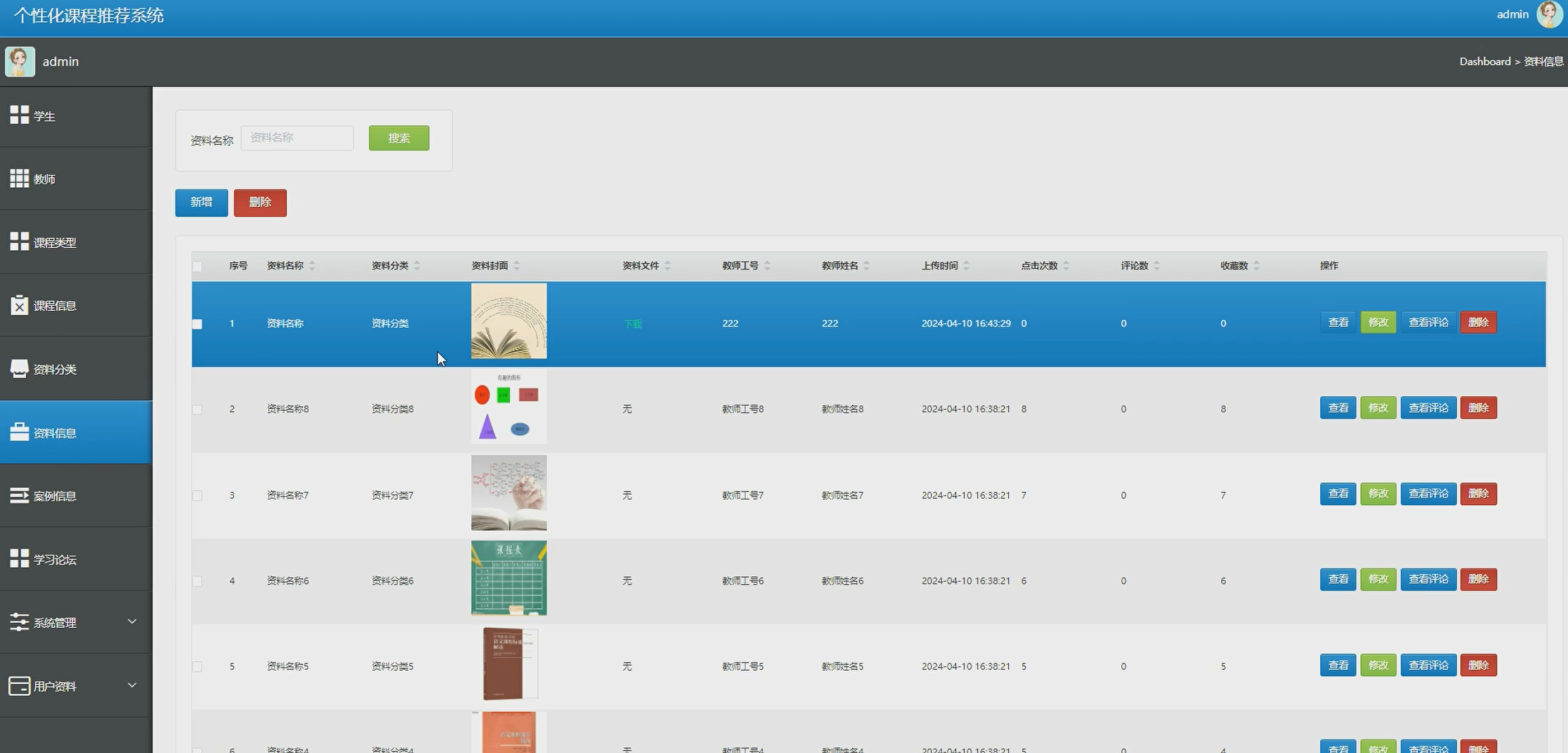Sort by 评论数 column arrows
The image size is (1568, 753).
(1157, 266)
